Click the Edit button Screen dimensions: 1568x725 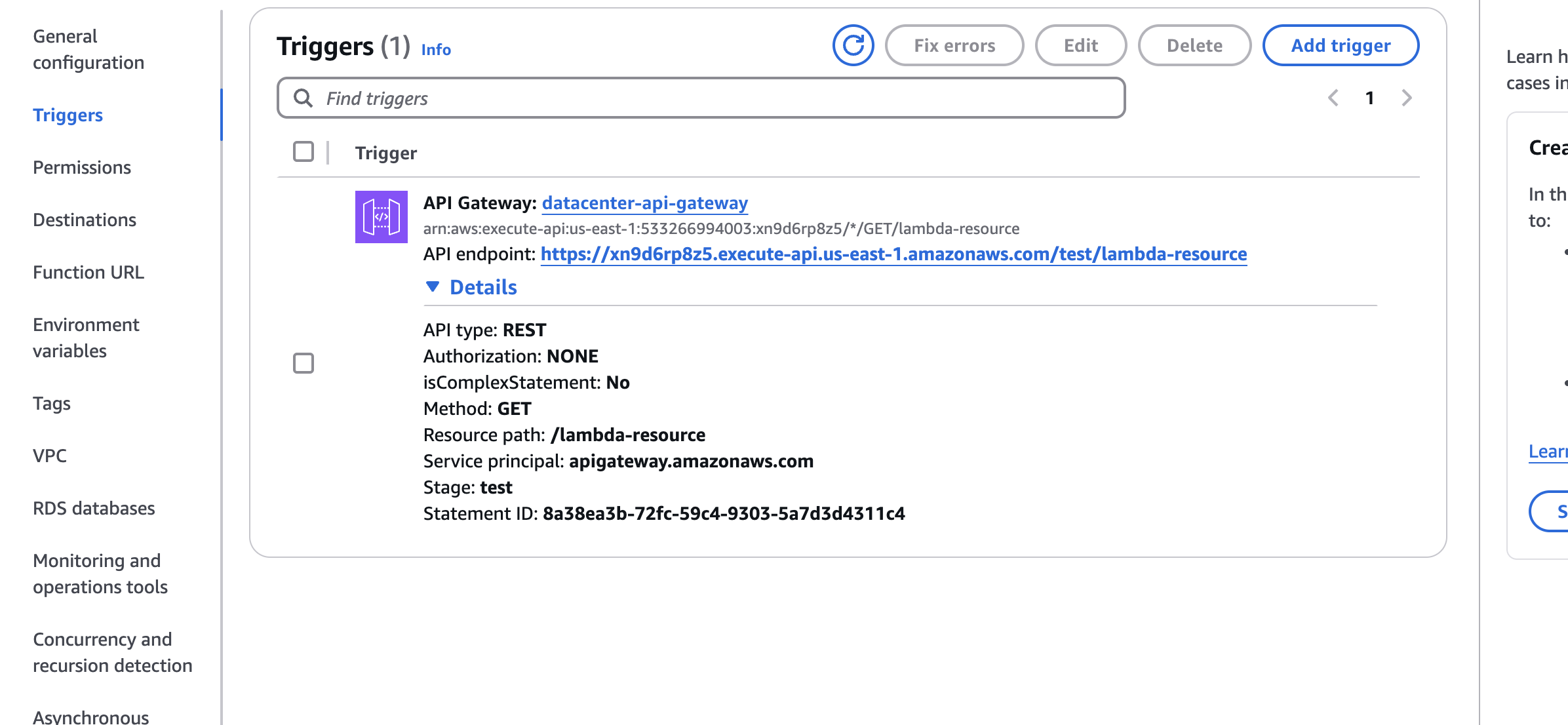point(1081,45)
